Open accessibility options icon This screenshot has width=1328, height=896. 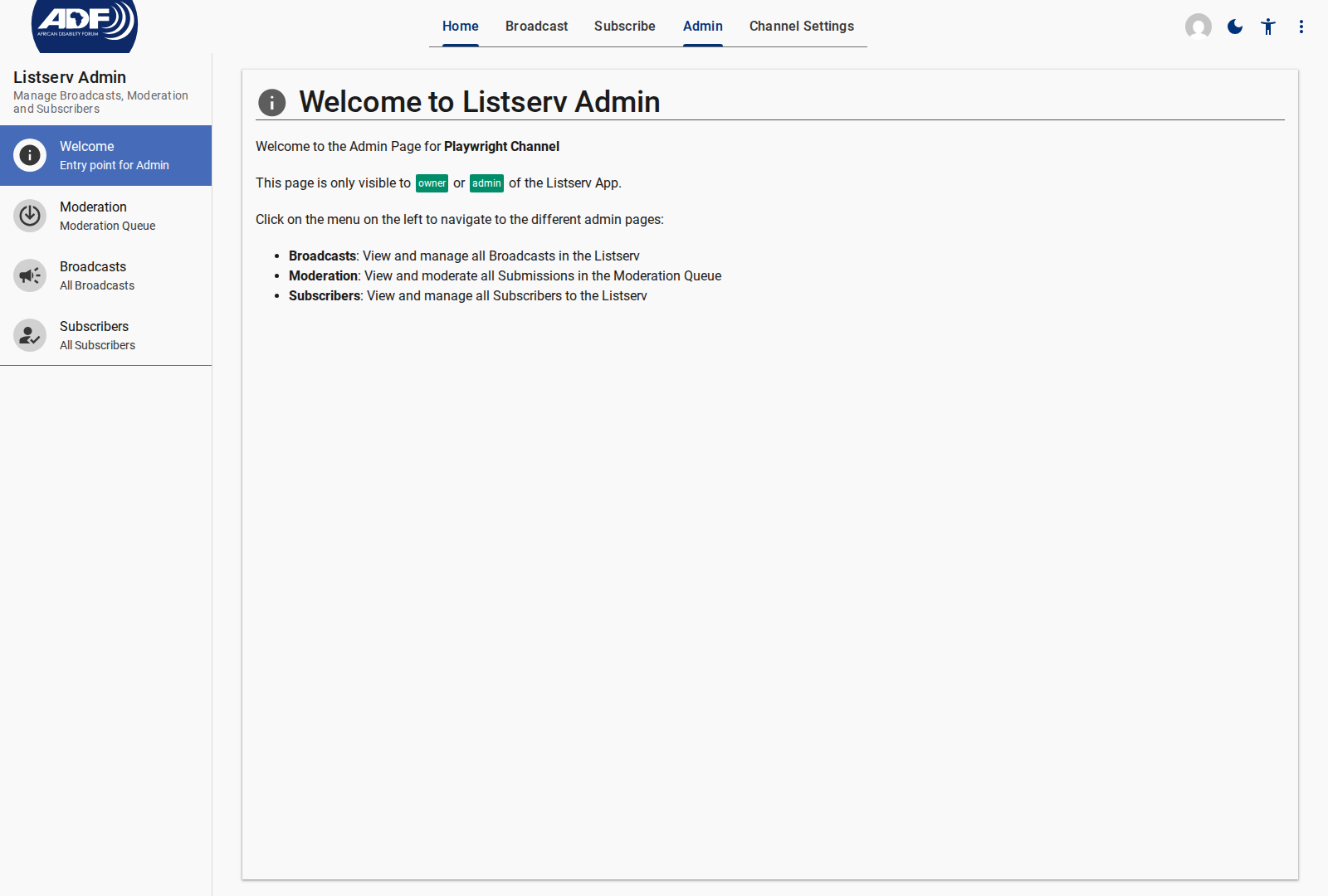click(1268, 27)
